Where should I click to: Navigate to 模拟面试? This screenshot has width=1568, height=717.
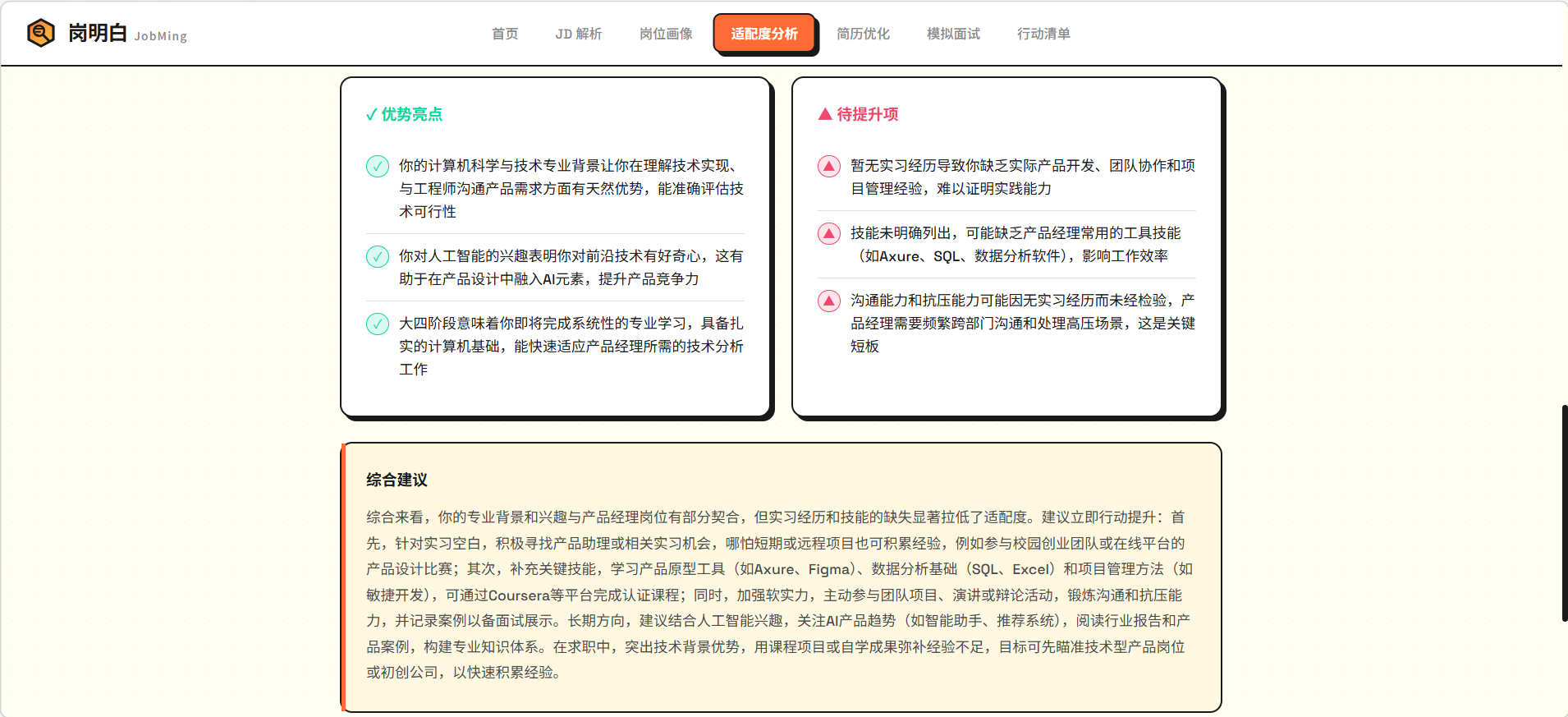[953, 34]
